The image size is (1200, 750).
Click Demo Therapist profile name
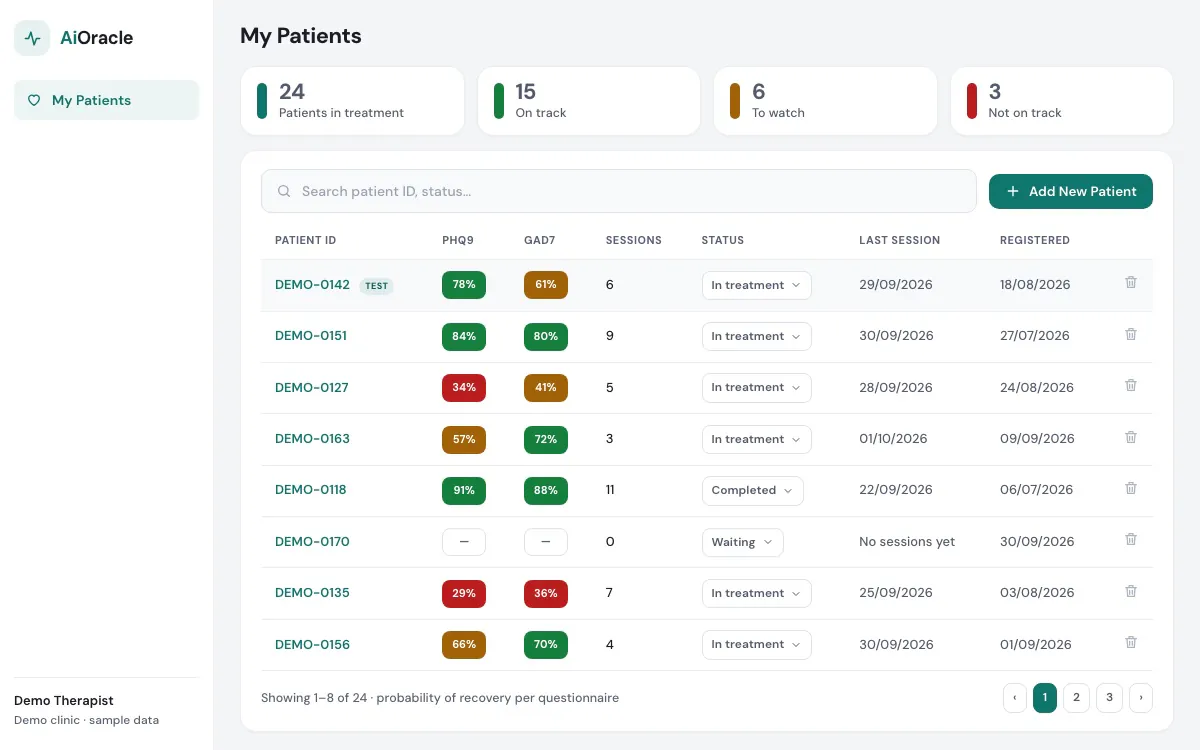coord(64,701)
